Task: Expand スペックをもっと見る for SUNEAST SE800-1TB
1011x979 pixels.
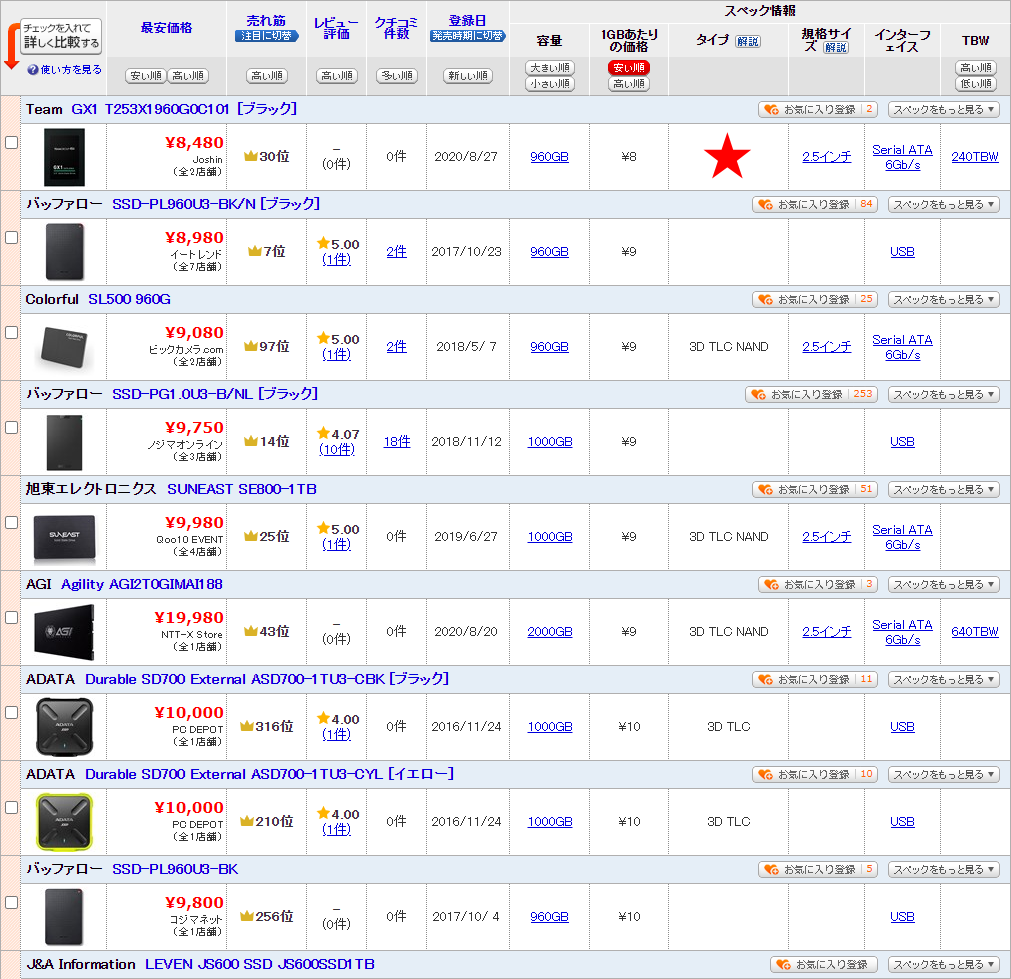Action: point(943,490)
